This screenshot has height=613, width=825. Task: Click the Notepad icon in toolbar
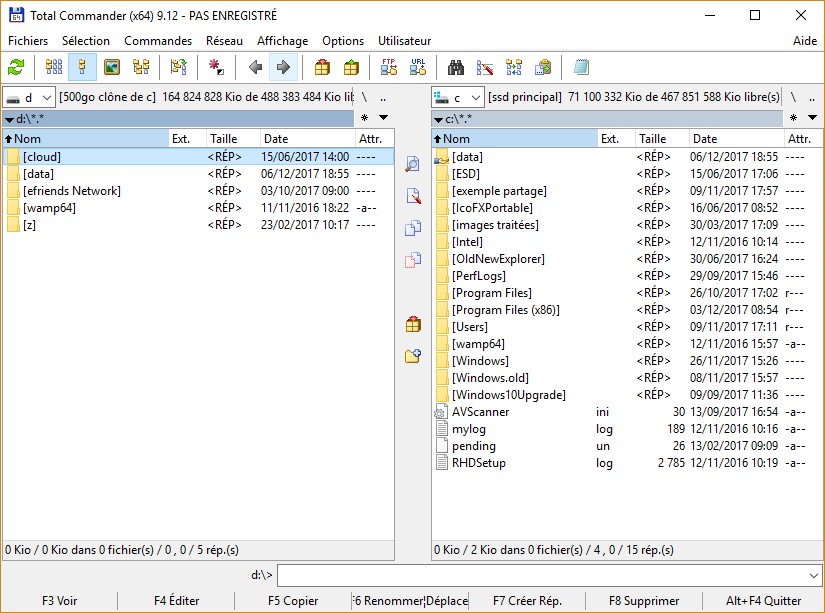tap(581, 67)
